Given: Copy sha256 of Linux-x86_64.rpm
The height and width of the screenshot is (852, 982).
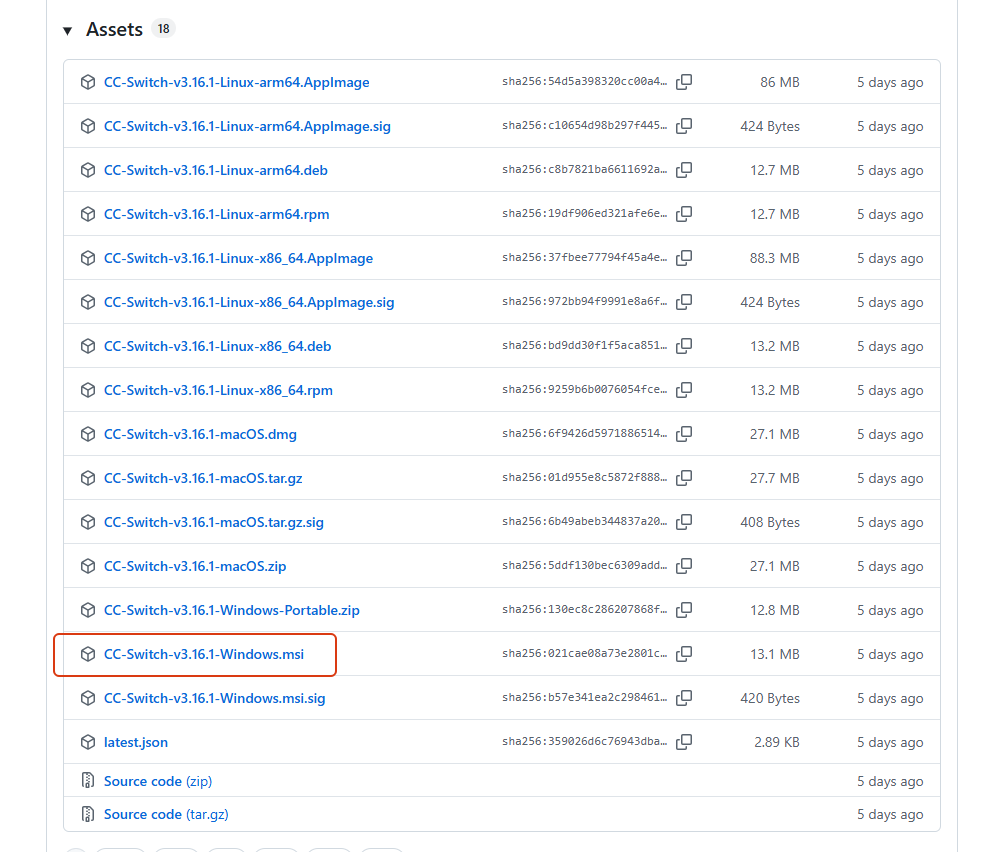Looking at the screenshot, I should (x=684, y=390).
